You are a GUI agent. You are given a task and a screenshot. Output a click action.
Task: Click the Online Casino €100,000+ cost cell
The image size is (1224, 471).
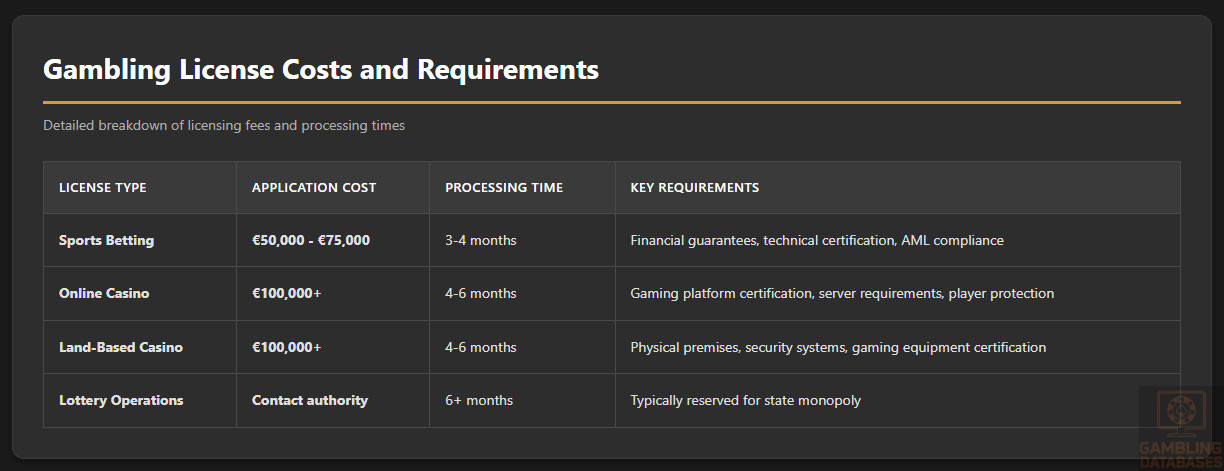(287, 294)
